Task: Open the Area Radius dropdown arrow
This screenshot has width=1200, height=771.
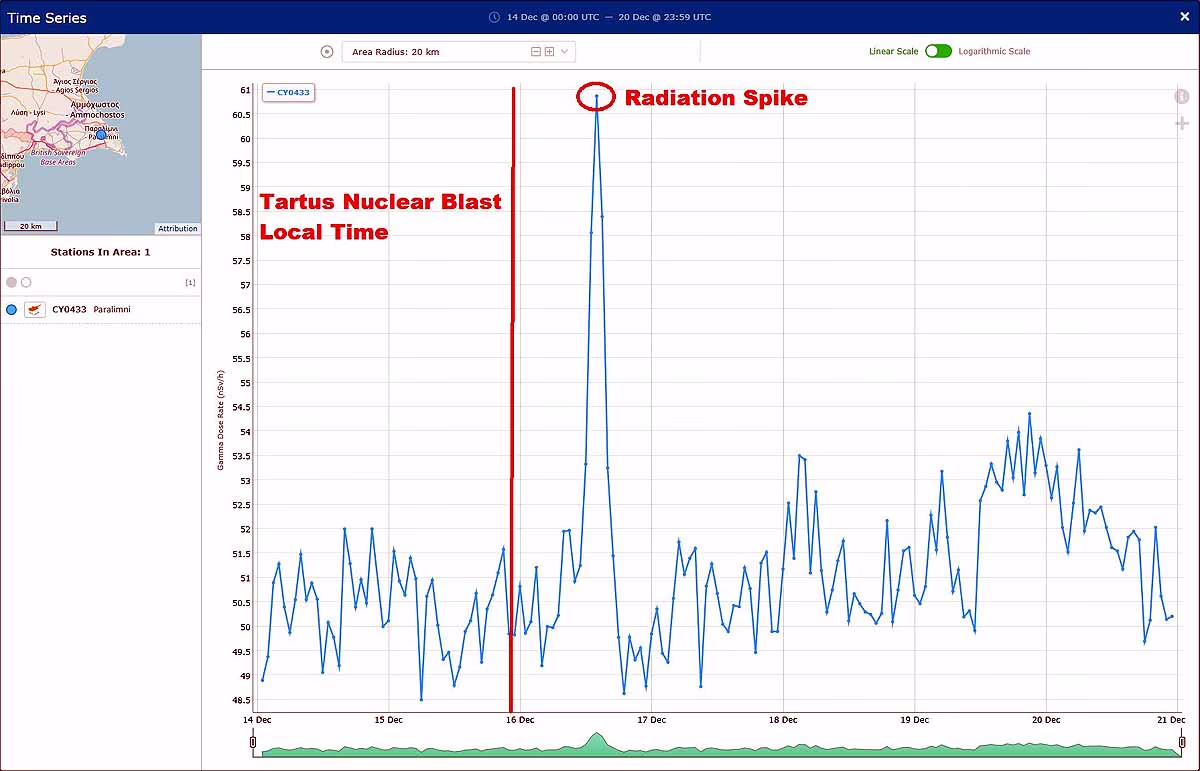Action: pos(565,52)
